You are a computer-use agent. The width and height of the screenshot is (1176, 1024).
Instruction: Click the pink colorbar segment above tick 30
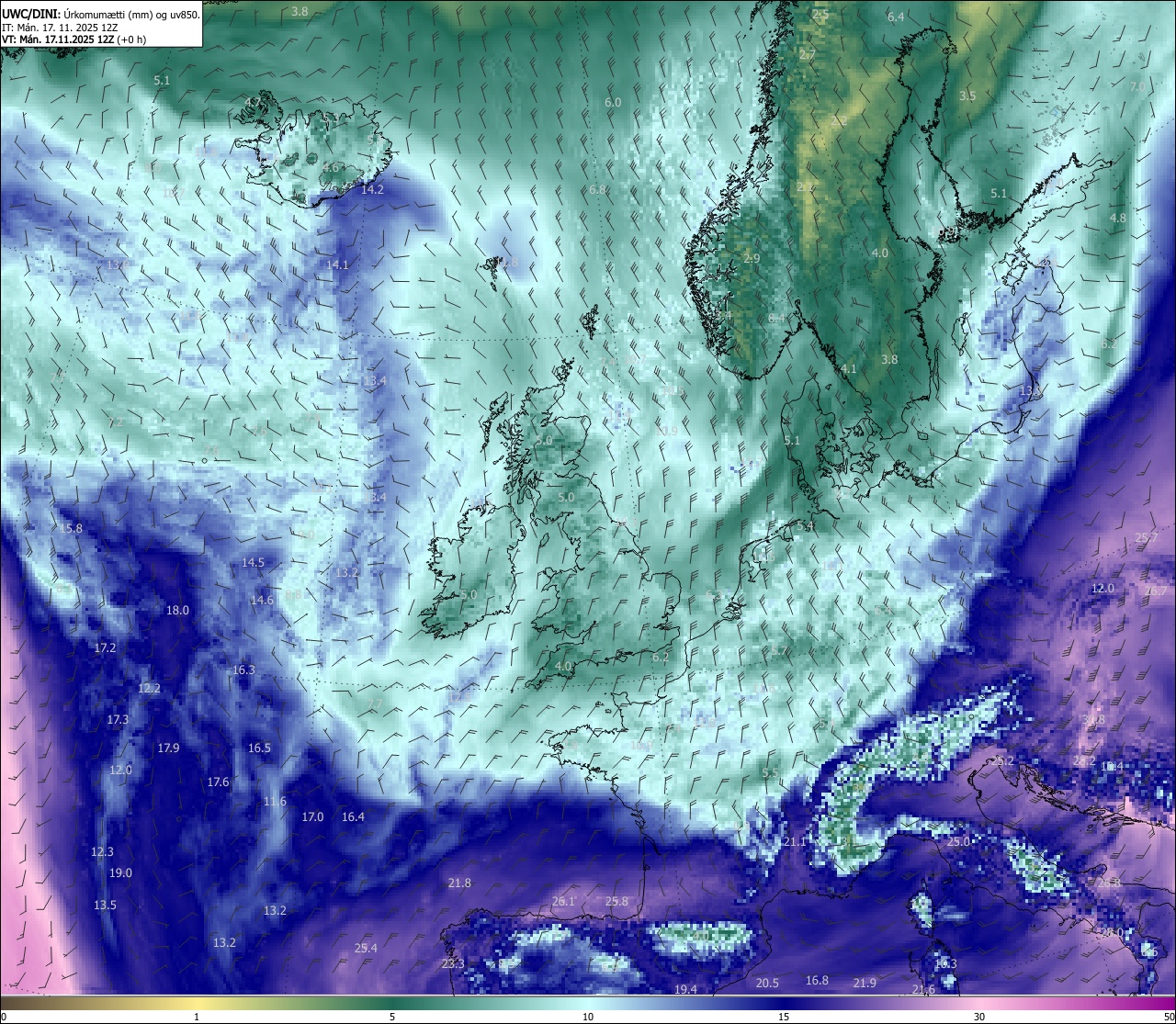pyautogui.click(x=979, y=1003)
